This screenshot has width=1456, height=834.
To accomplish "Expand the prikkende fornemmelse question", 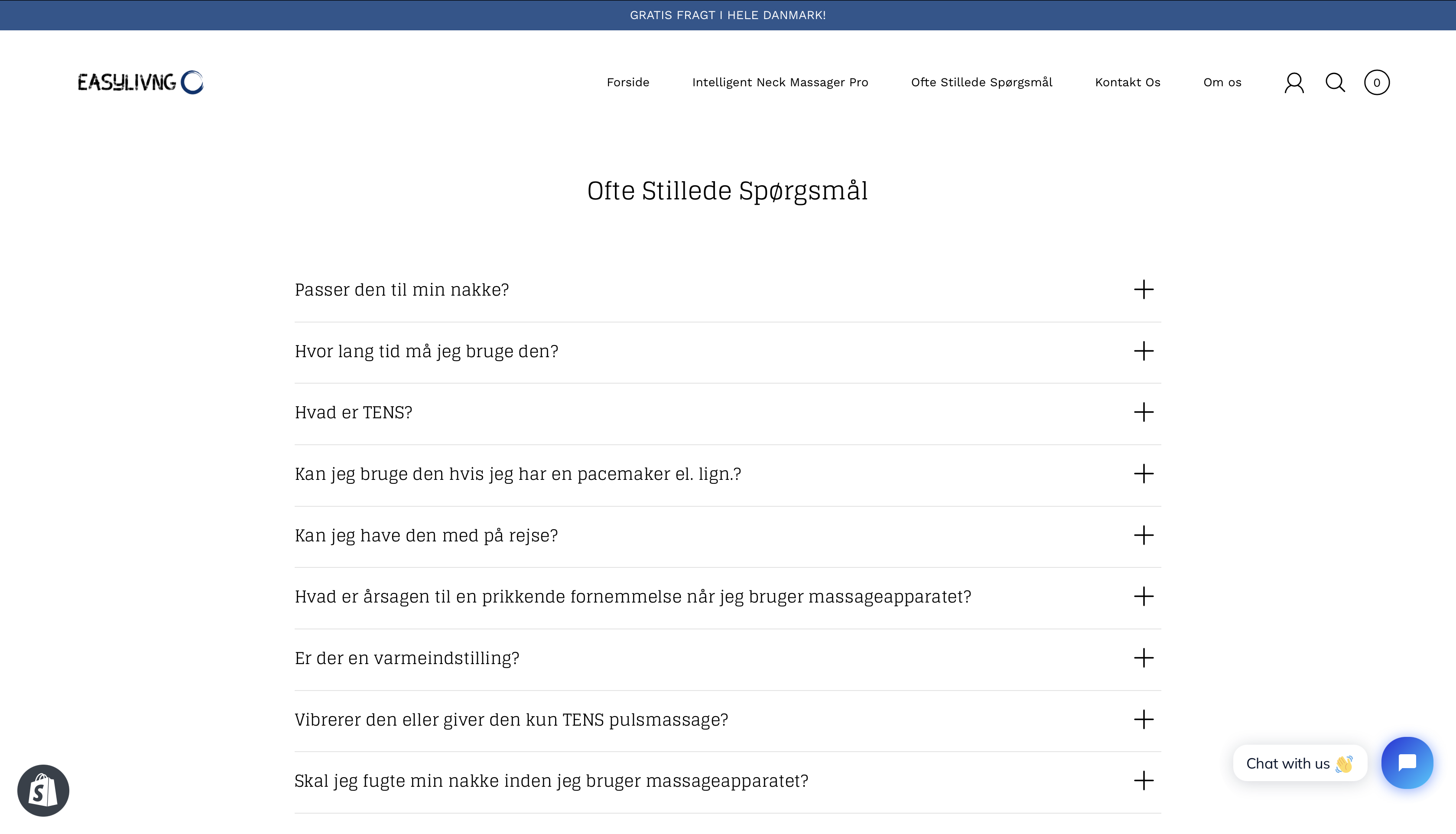I will point(633,597).
